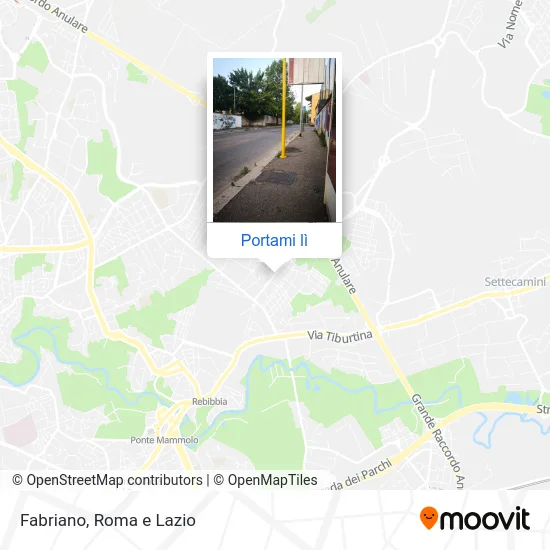Click the orange Moovit pin icon
Screen dimensions: 550x550
tap(429, 518)
